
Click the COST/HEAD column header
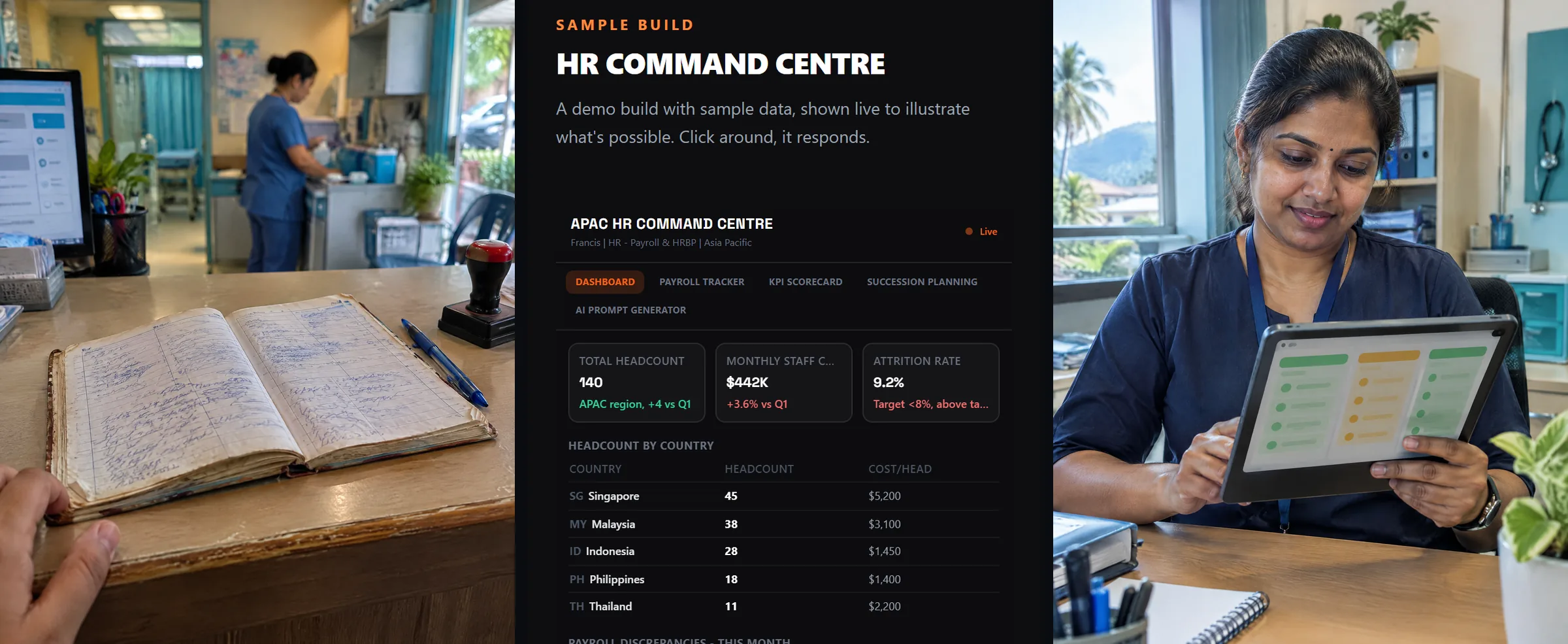tap(900, 469)
